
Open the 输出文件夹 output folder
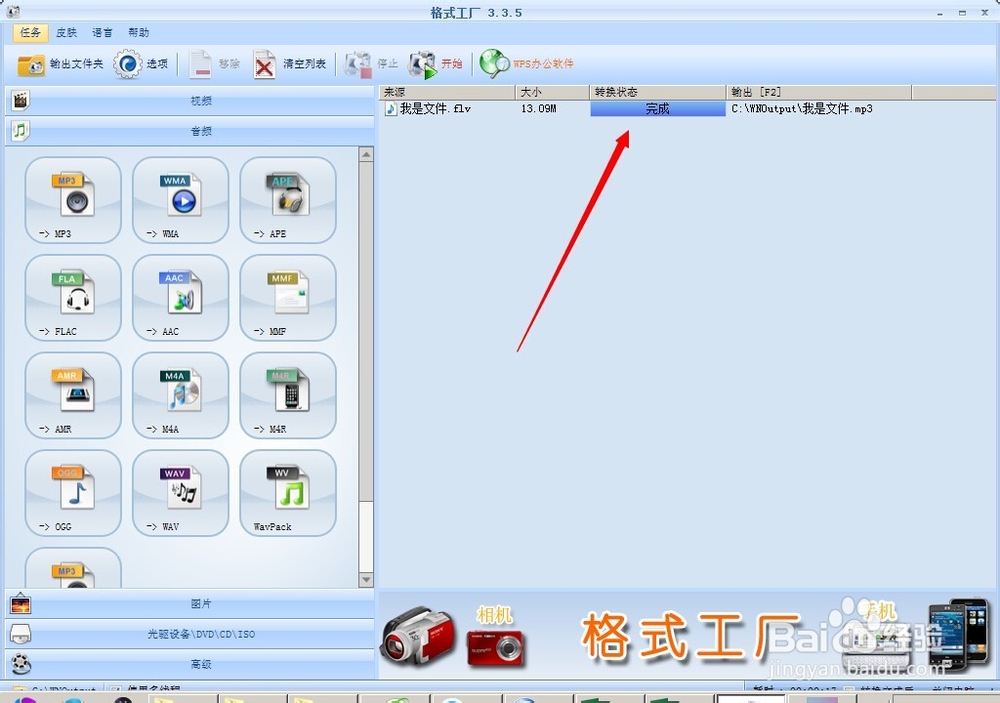coord(54,62)
